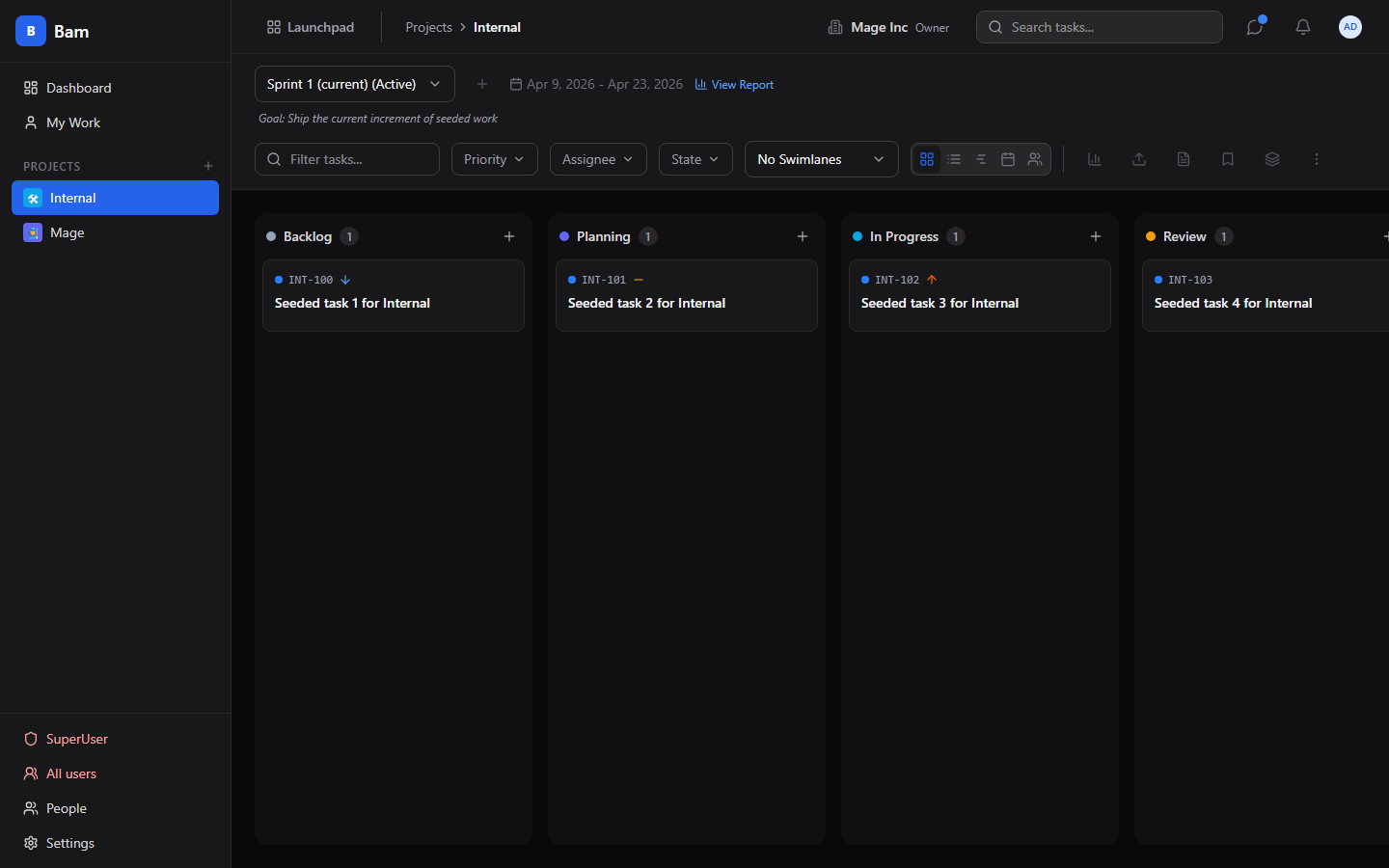The image size is (1389, 868).
Task: Click the View Report link
Action: tap(735, 85)
